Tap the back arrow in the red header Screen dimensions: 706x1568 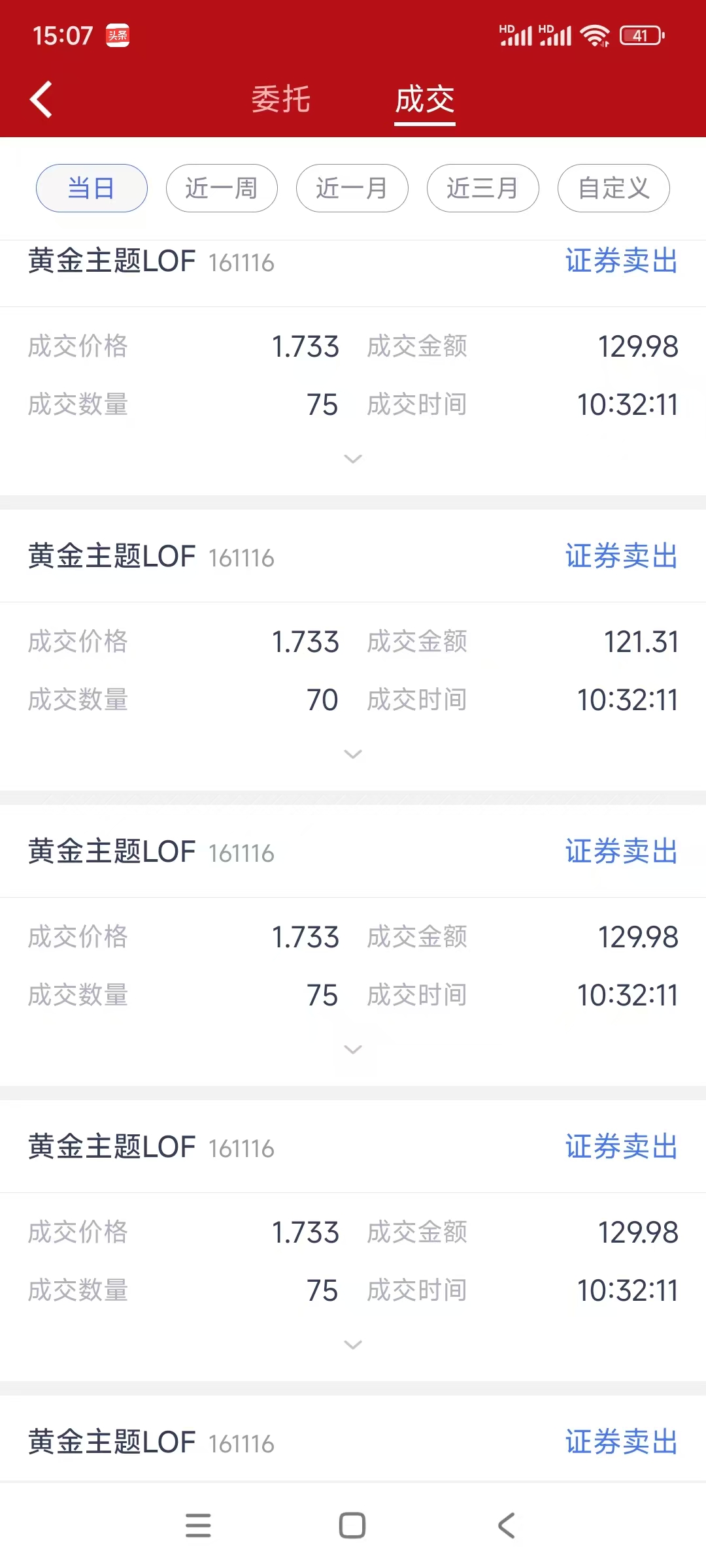click(x=41, y=99)
